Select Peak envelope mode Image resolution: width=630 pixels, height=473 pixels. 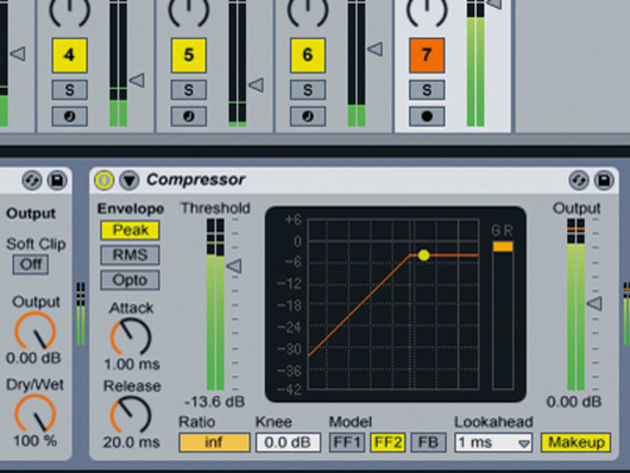(x=130, y=230)
